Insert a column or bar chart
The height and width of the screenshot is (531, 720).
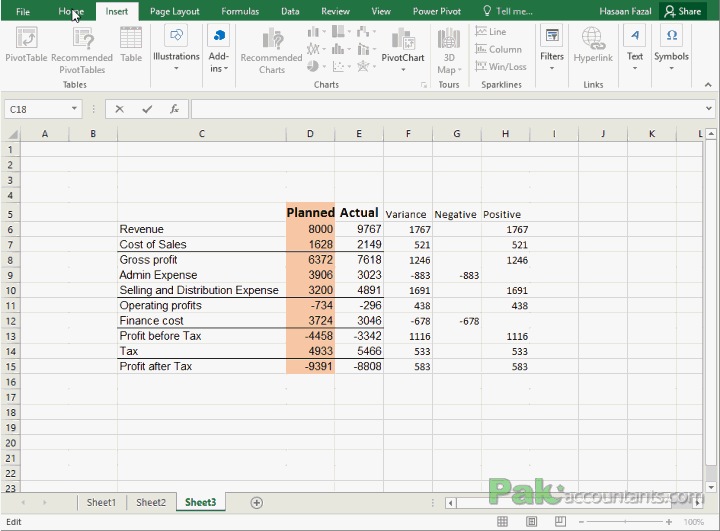point(316,32)
